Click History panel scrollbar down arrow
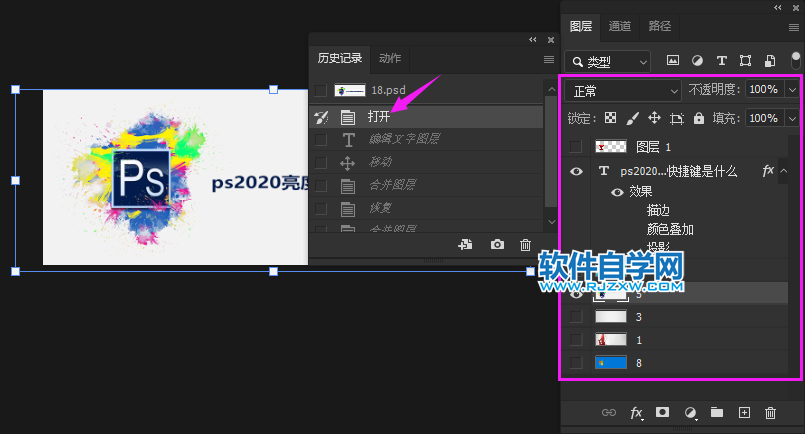This screenshot has width=805, height=434. coord(551,221)
